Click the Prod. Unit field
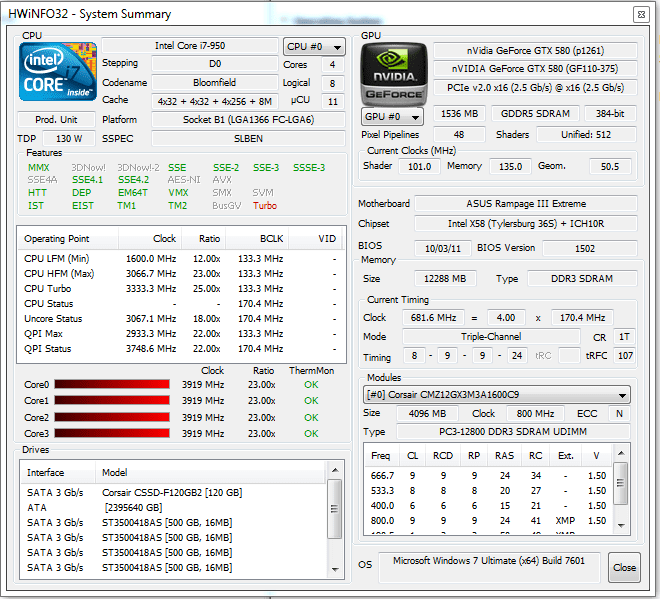 click(x=56, y=120)
